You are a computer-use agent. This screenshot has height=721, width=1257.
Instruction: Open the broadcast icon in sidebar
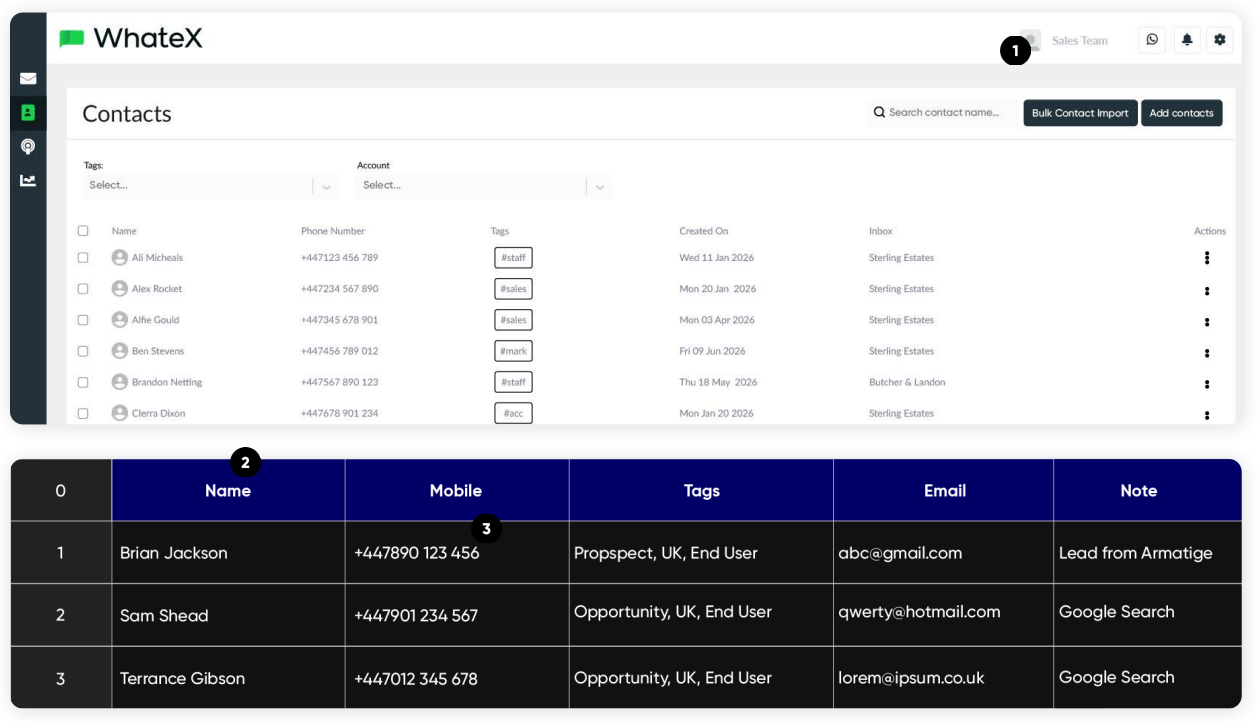(x=28, y=146)
